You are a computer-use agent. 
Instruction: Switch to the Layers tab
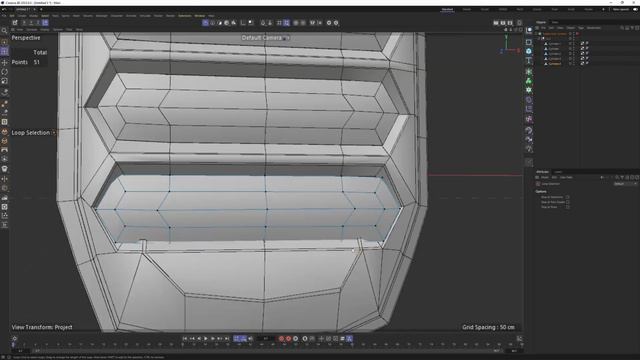click(x=558, y=172)
